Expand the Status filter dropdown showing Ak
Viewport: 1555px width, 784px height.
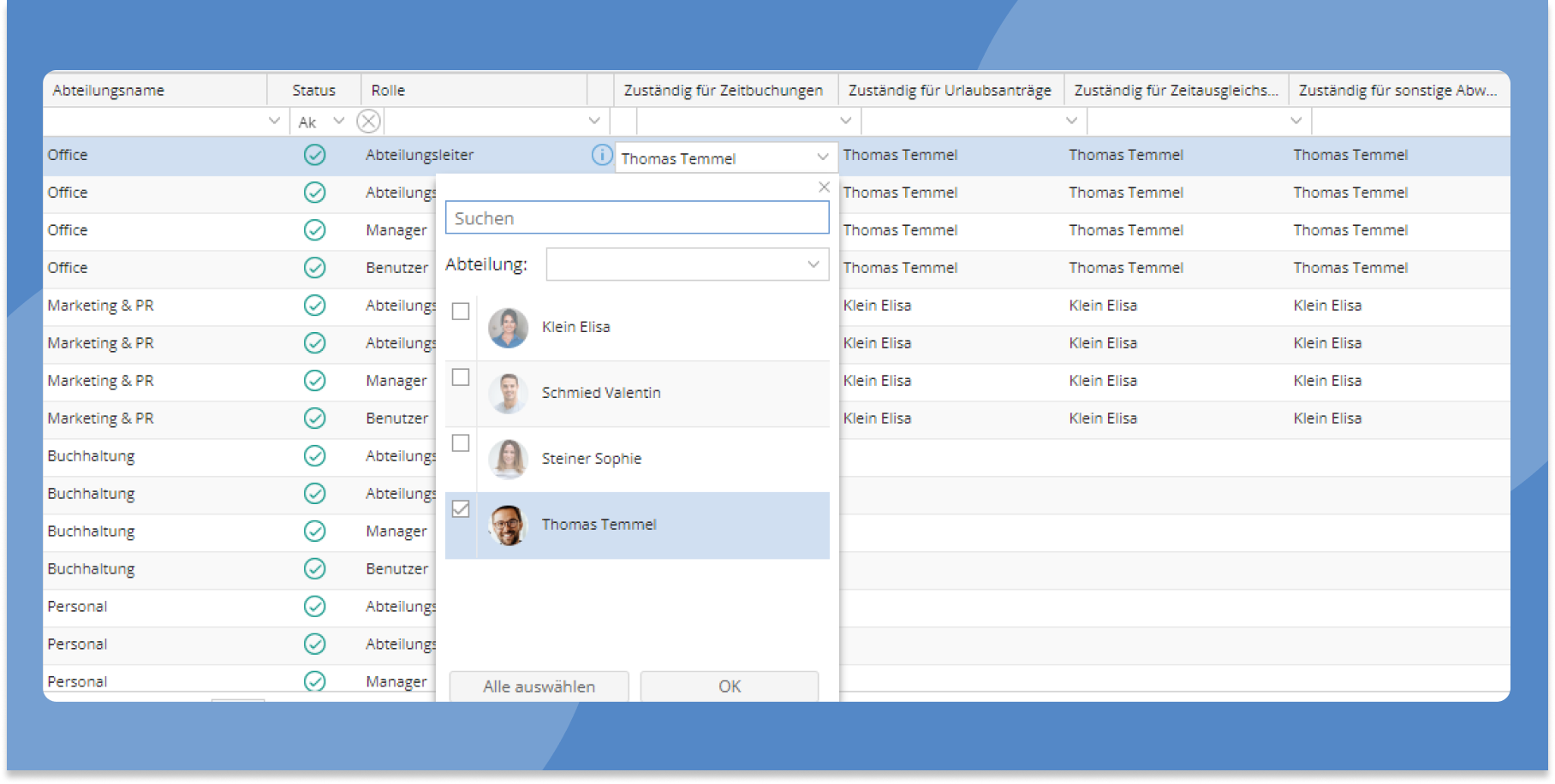point(338,122)
